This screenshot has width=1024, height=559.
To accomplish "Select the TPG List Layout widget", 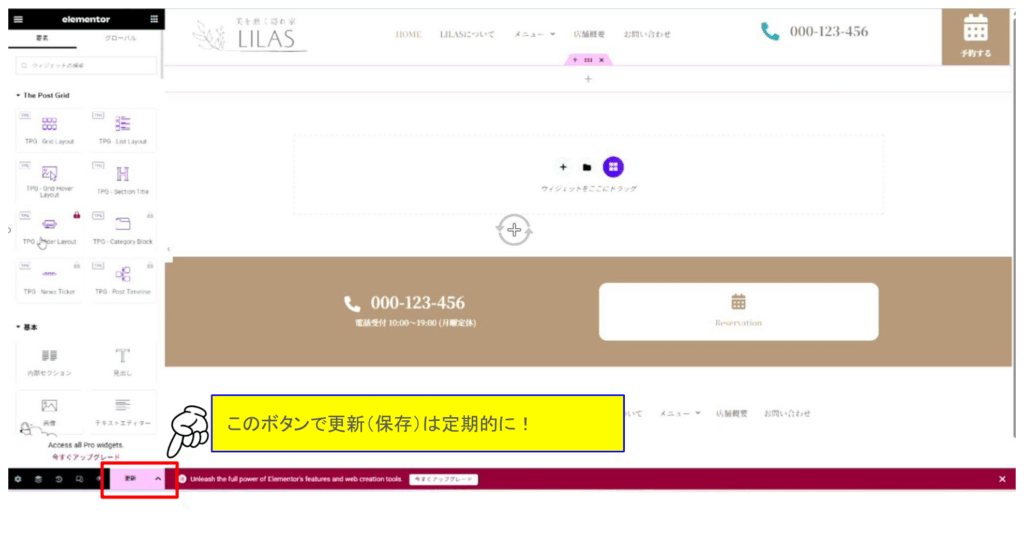I will [x=123, y=129].
